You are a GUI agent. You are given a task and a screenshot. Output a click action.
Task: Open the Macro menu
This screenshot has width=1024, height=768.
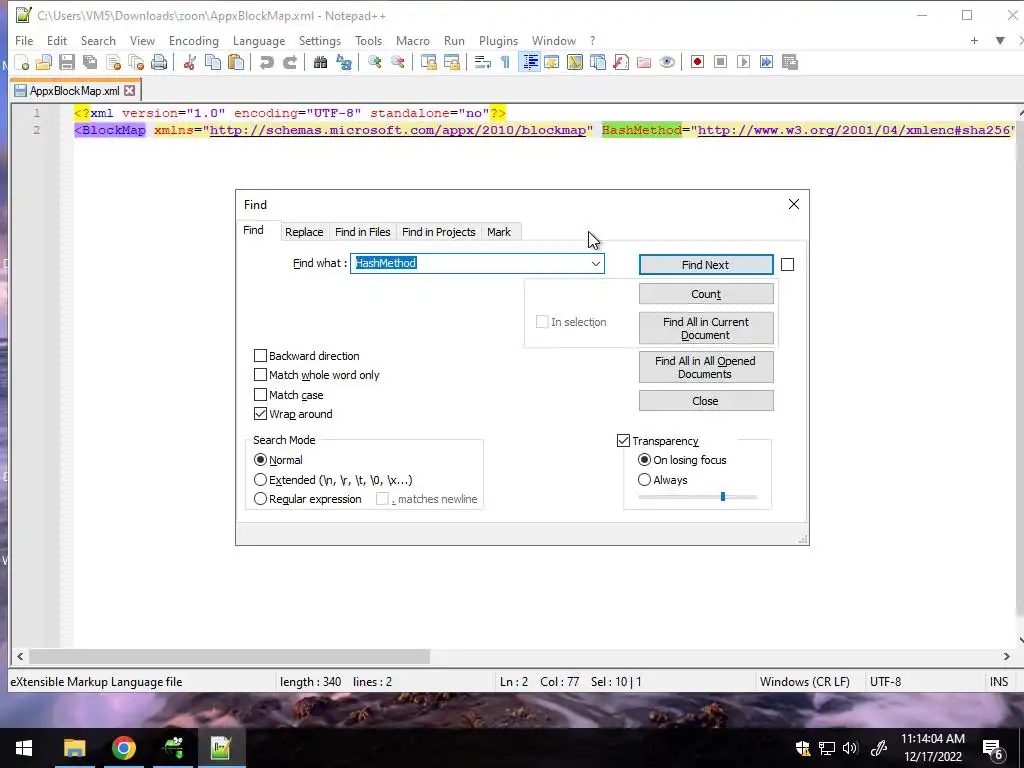coord(413,40)
